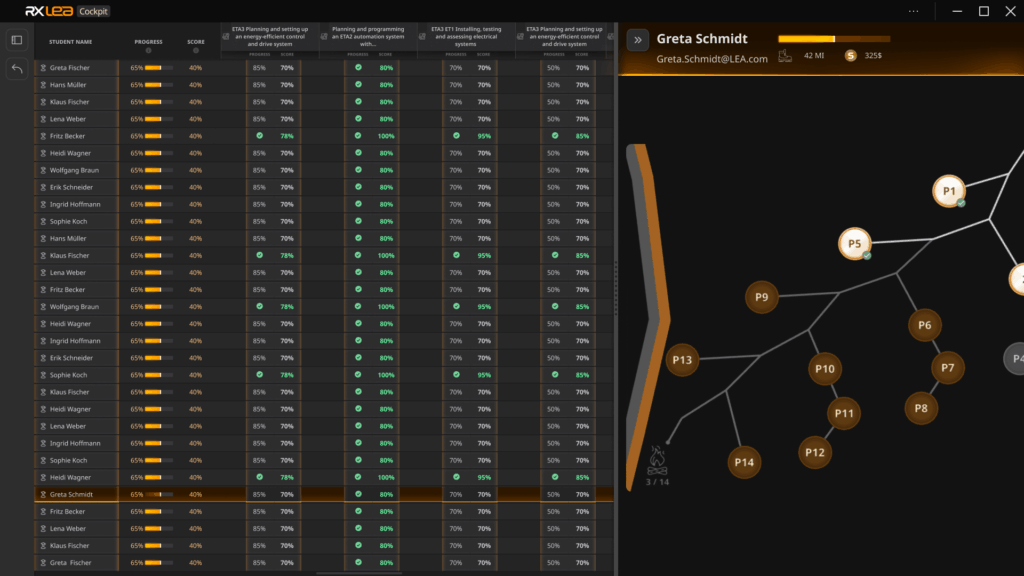Screen dimensions: 1024x576
Task: Click the filter circle under SCORE header
Action: click(196, 50)
